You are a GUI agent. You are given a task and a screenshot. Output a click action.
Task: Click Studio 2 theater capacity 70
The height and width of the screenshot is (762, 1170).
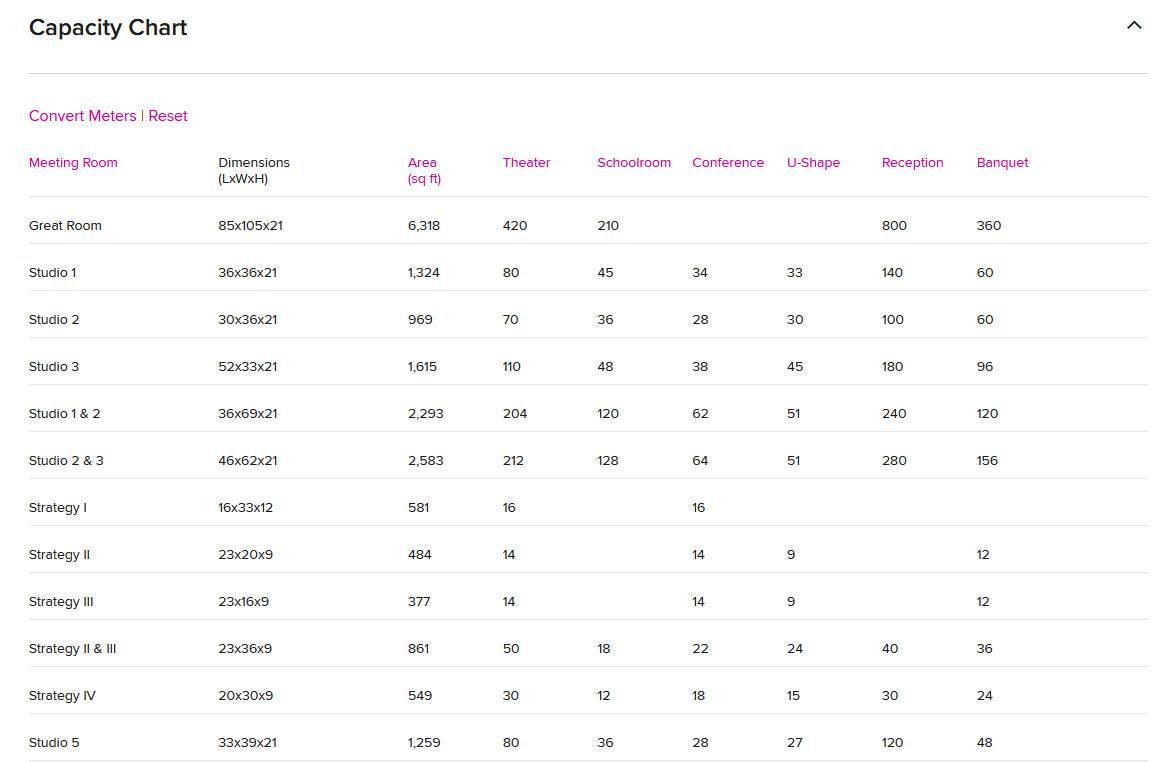(x=510, y=319)
